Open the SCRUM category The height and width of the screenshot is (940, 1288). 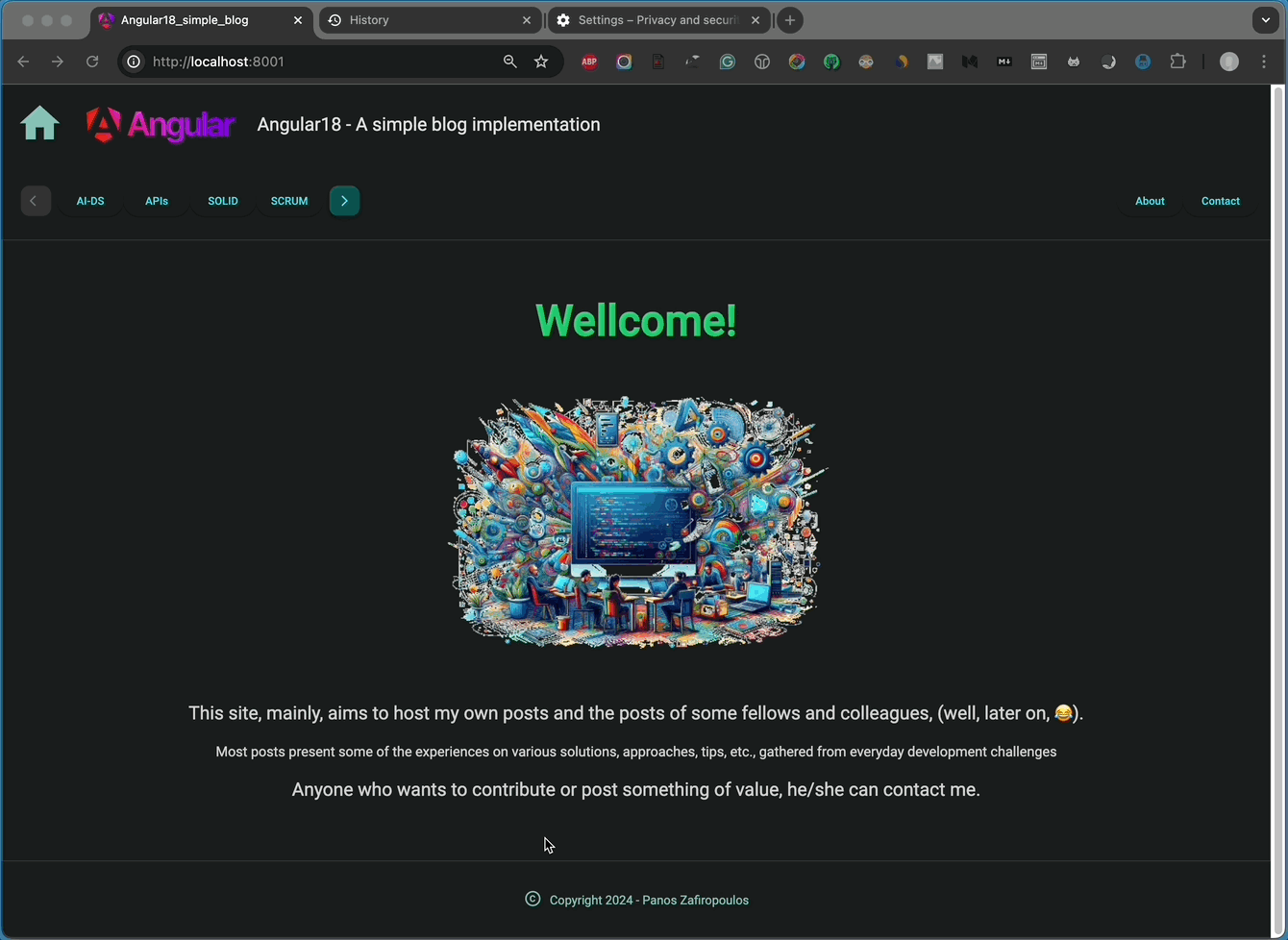pos(289,201)
